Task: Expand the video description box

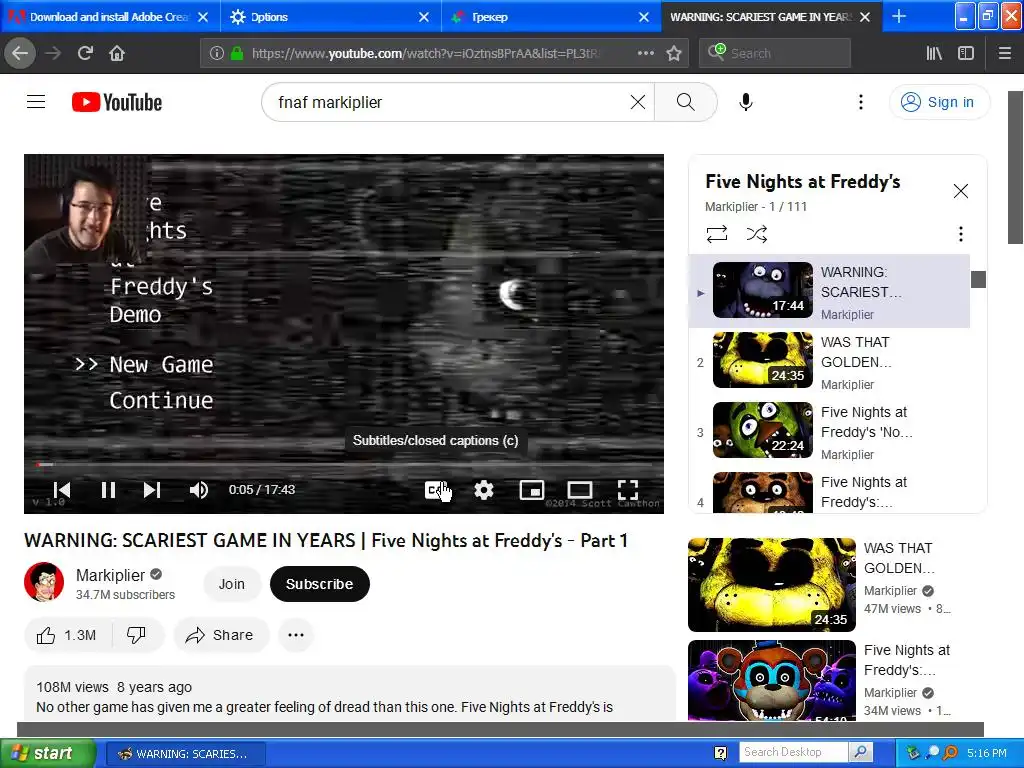Action: point(349,694)
